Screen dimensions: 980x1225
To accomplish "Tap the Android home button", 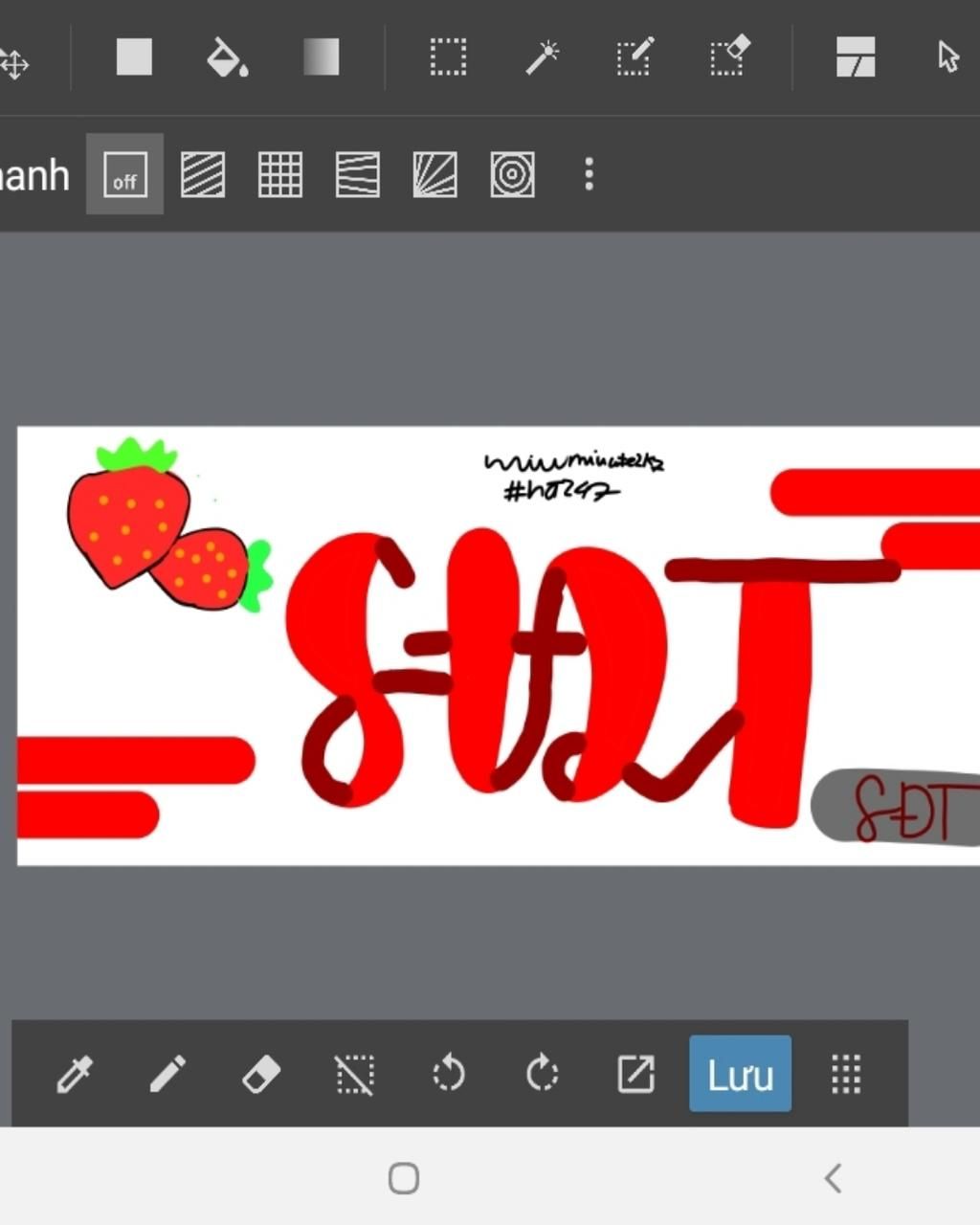I will [x=404, y=1178].
